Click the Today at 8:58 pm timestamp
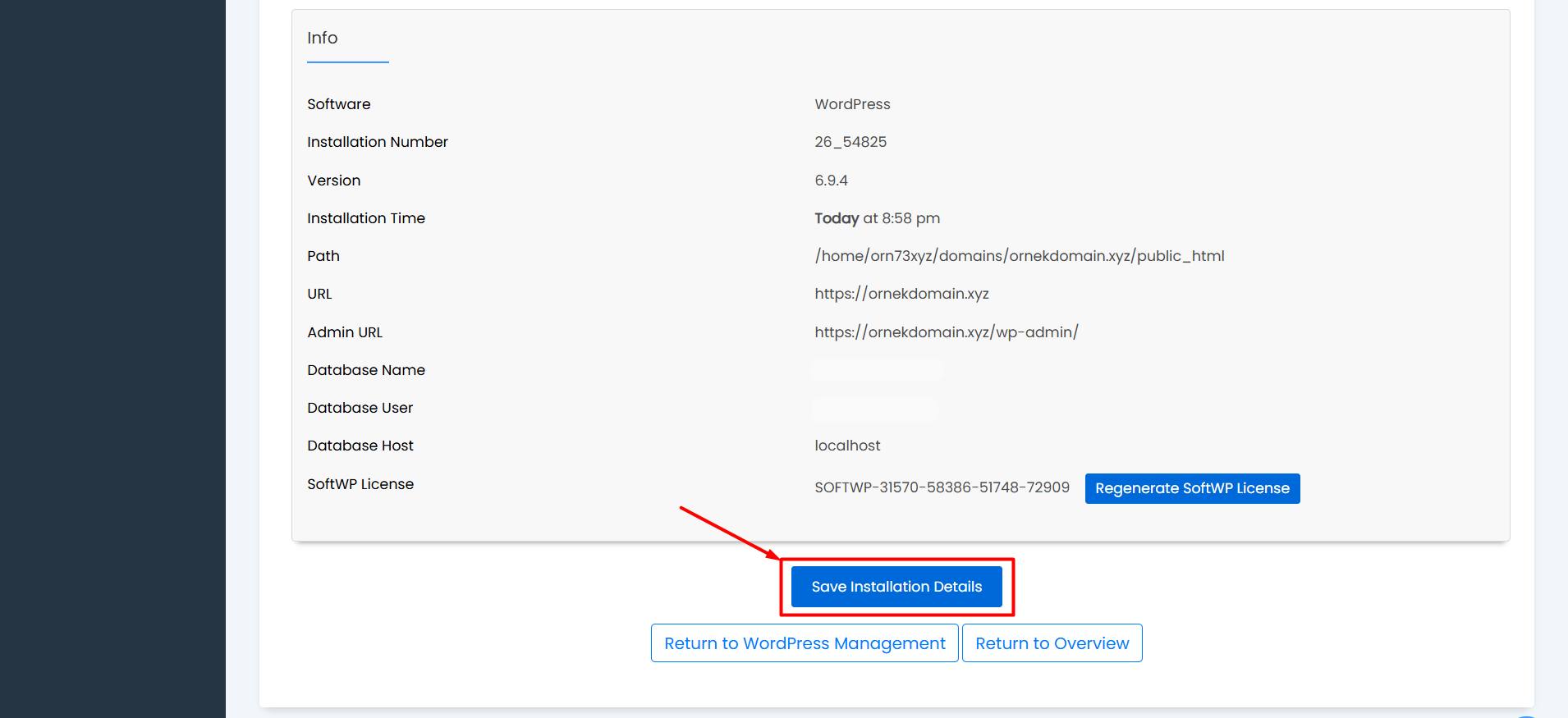Image resolution: width=1568 pixels, height=718 pixels. click(x=877, y=218)
